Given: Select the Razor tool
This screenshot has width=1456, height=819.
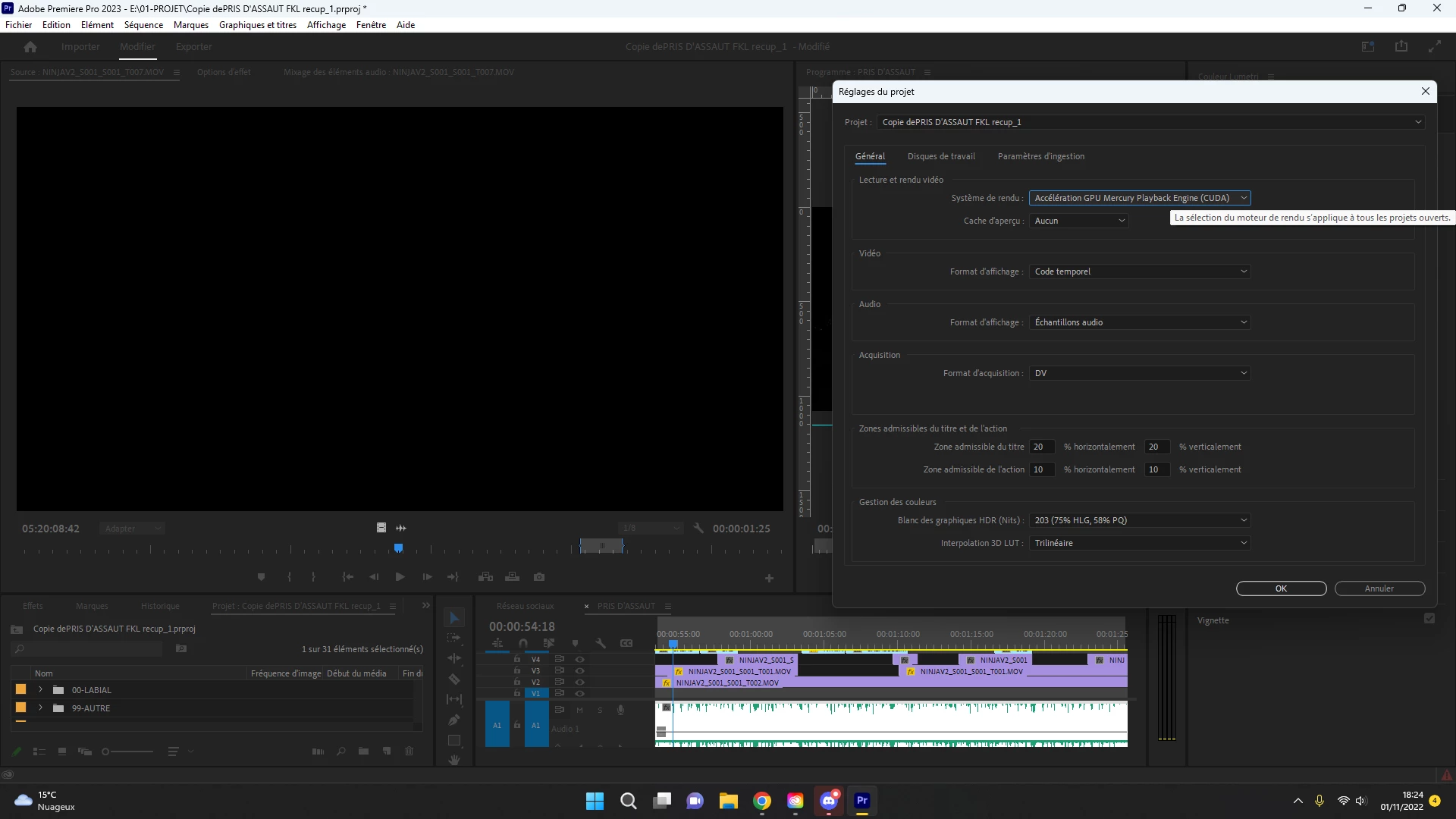Looking at the screenshot, I should tap(454, 679).
